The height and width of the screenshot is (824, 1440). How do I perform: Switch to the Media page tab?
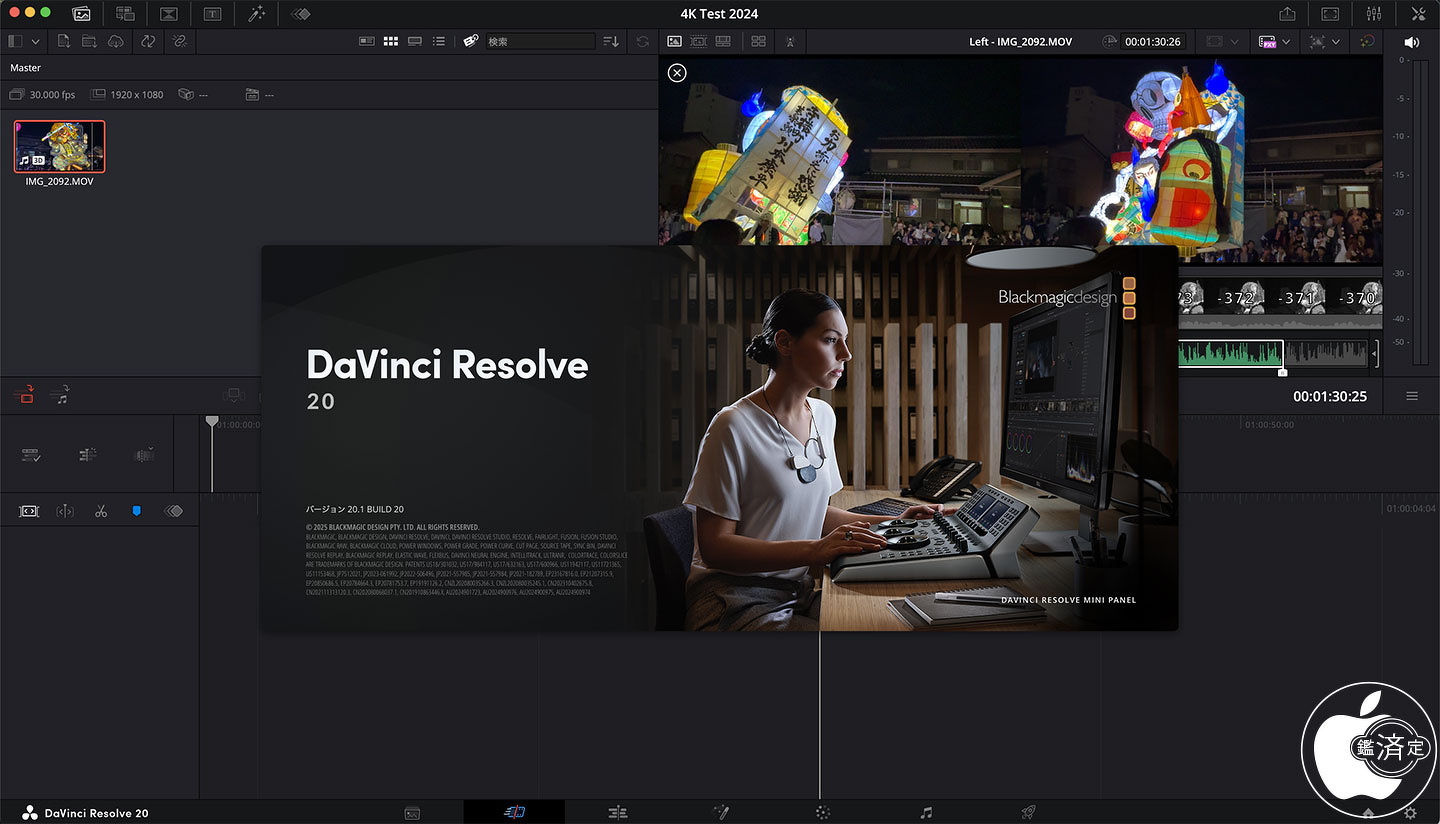412,813
